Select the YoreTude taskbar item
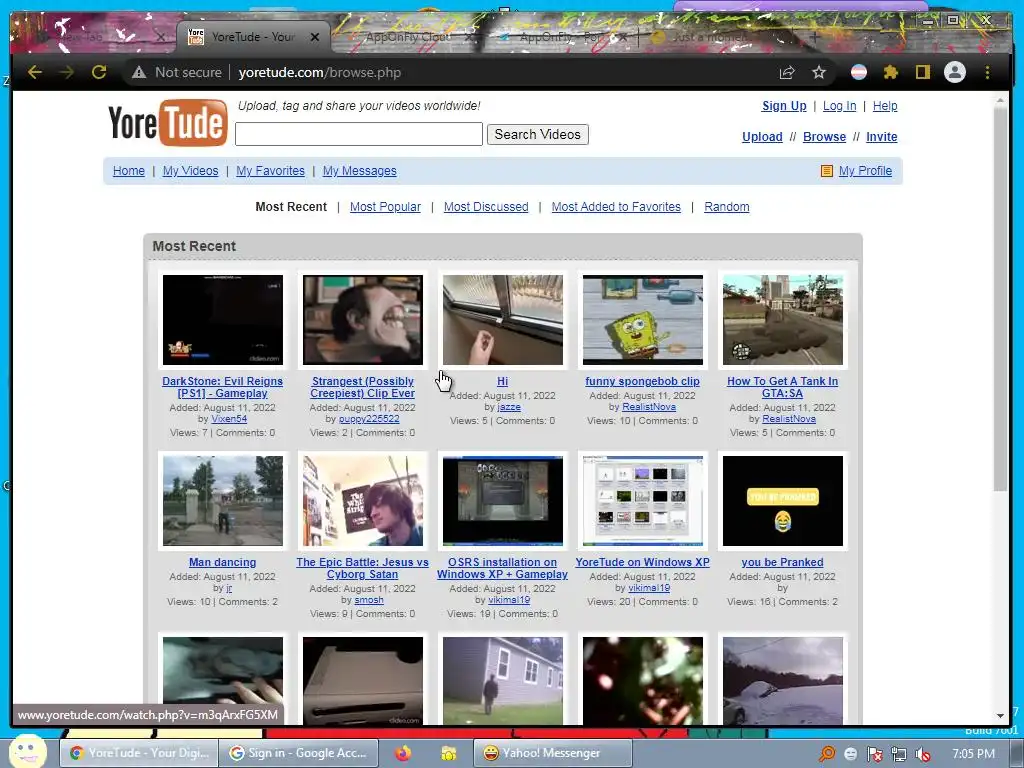The image size is (1024, 768). click(x=139, y=753)
